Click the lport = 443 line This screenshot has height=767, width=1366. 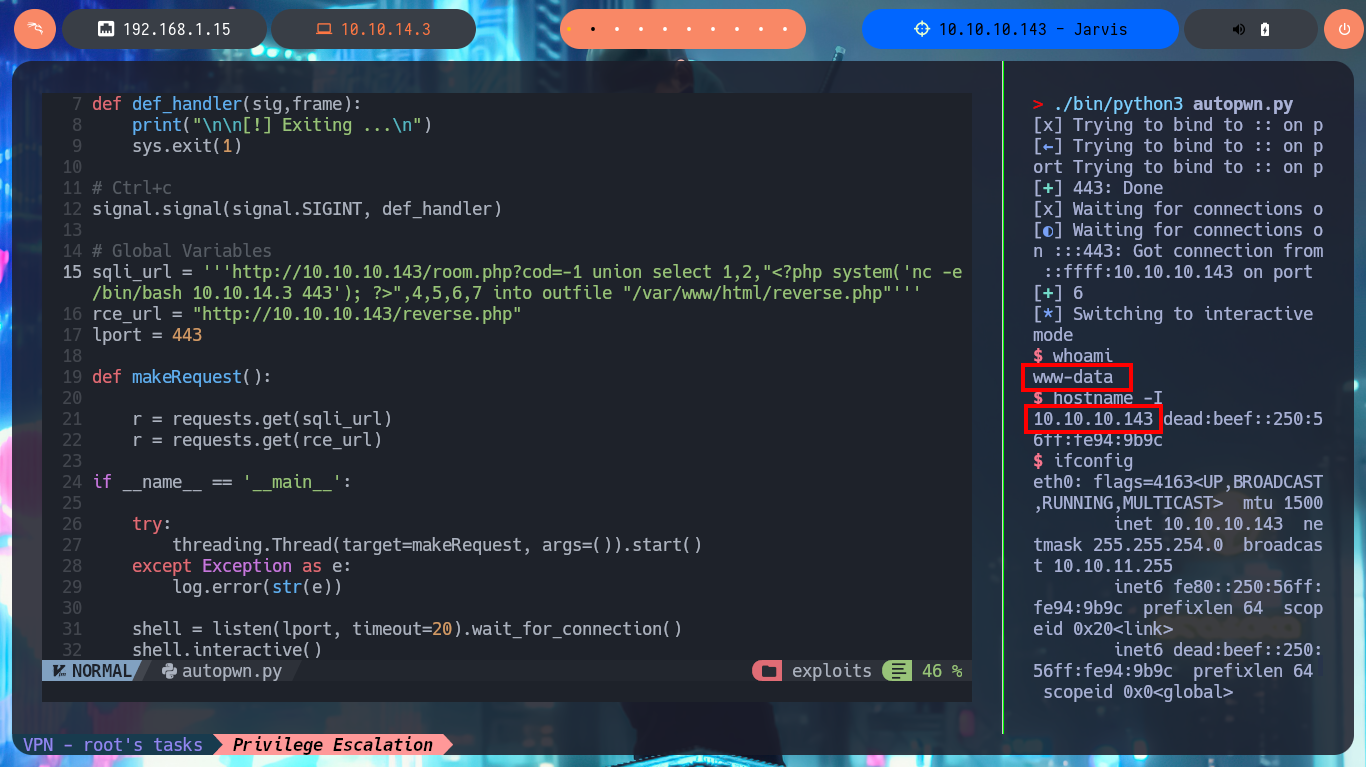pos(147,335)
